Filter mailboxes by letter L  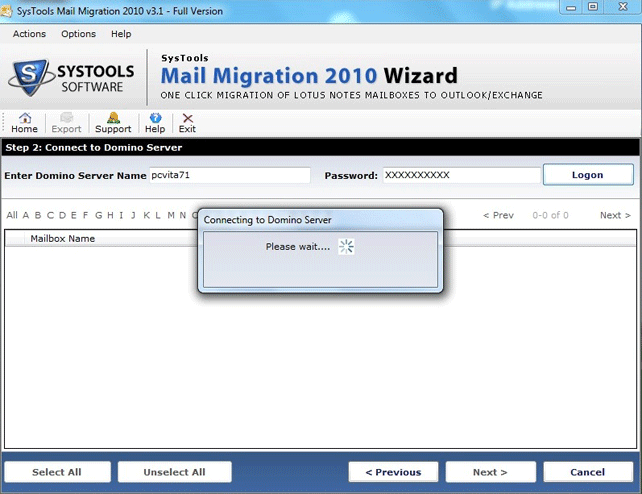tap(158, 215)
